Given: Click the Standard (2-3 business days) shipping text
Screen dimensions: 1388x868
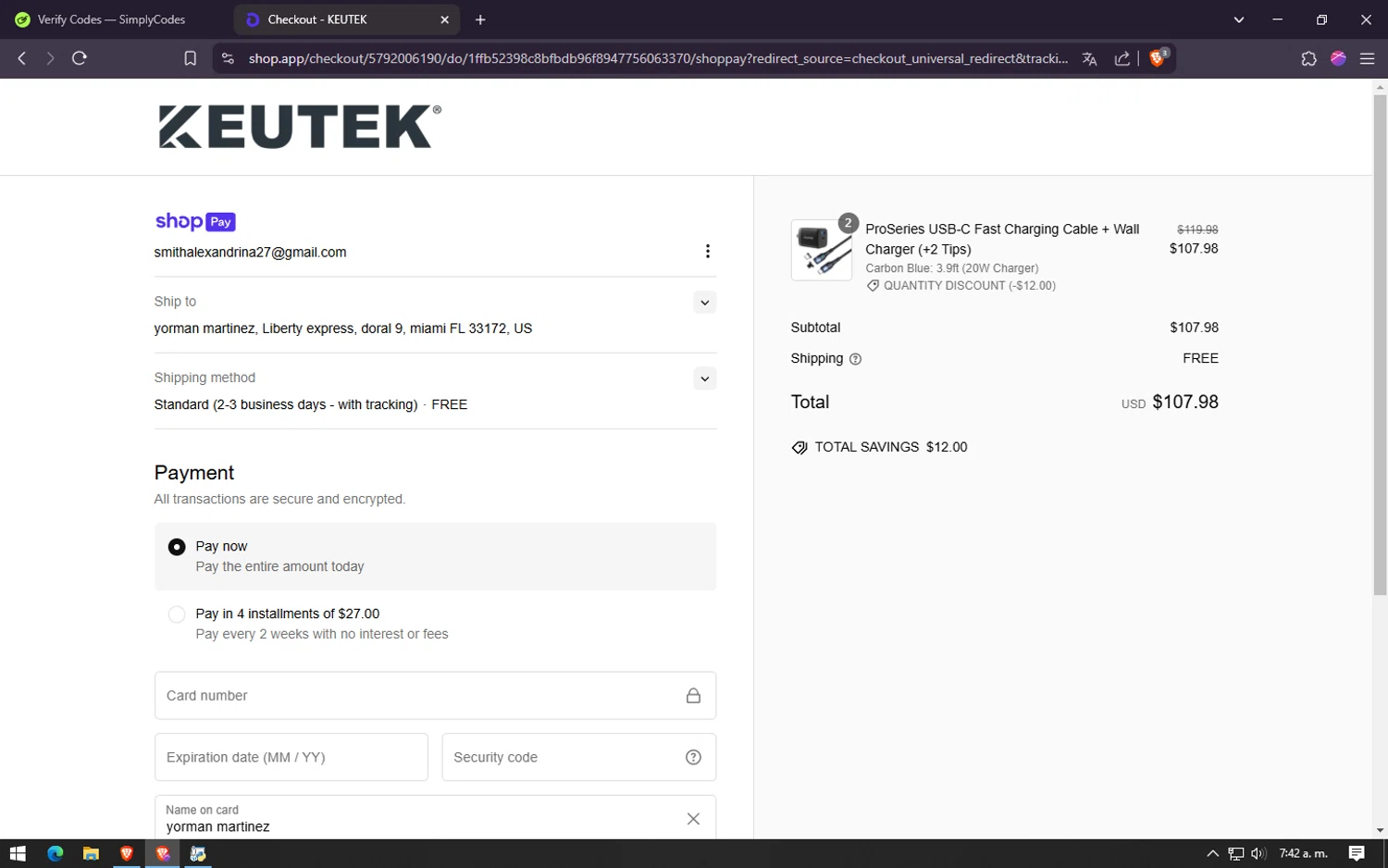Looking at the screenshot, I should [286, 404].
